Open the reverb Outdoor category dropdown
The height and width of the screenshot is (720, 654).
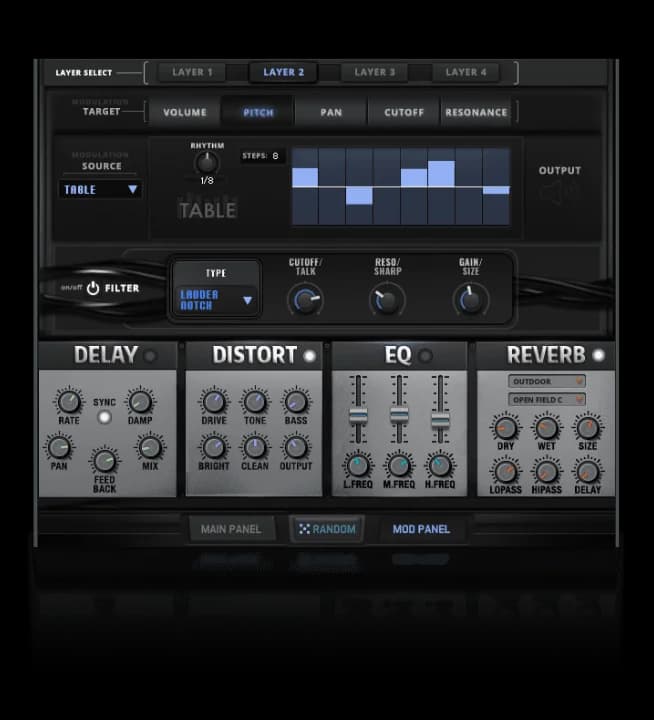point(546,381)
